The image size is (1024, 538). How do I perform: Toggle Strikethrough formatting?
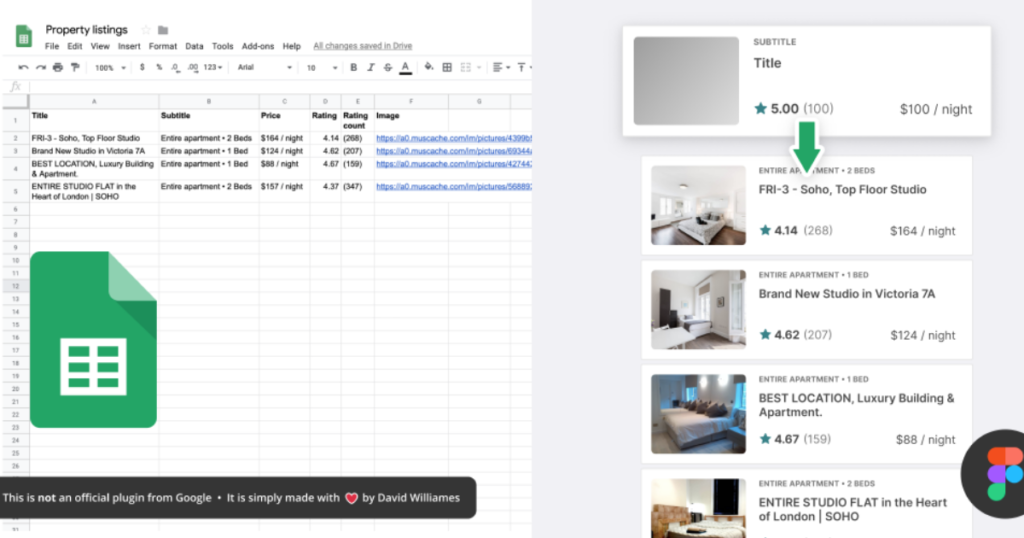(388, 67)
